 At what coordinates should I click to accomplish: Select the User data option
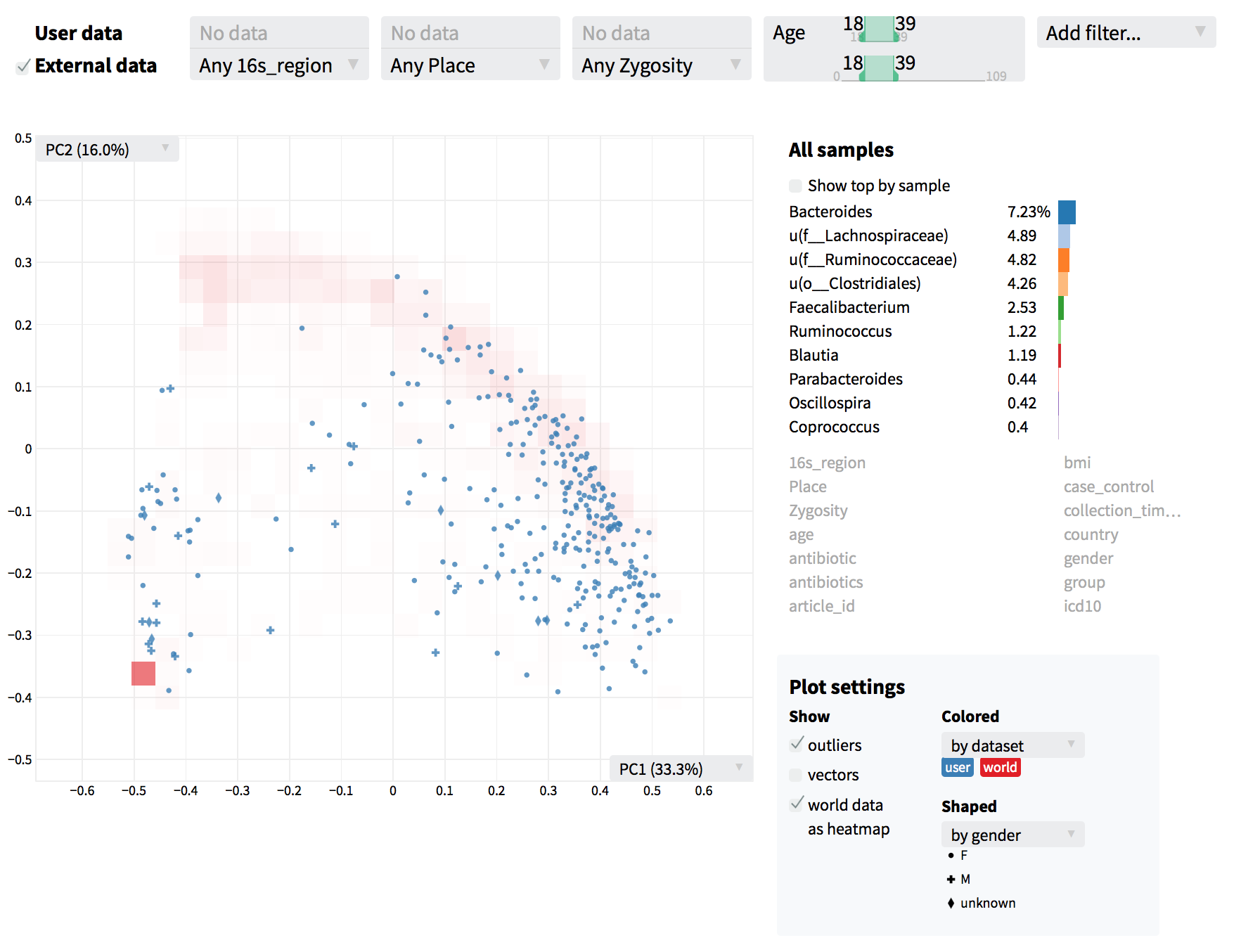tap(78, 33)
